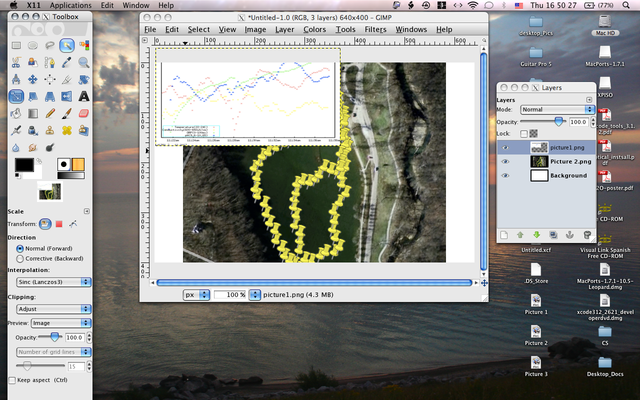Open the px units dropdown

(x=196, y=295)
